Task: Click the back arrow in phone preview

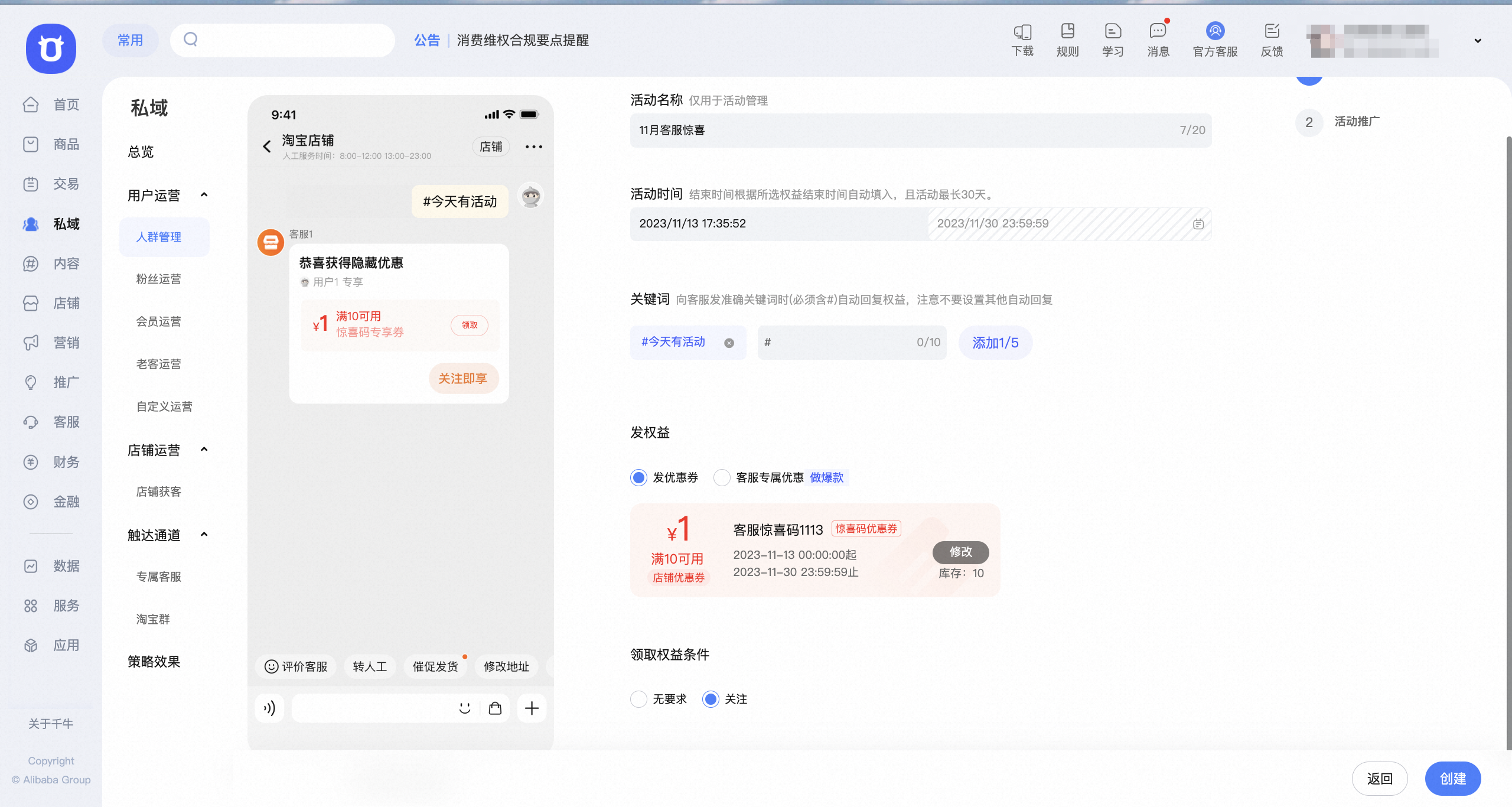Action: tap(267, 147)
